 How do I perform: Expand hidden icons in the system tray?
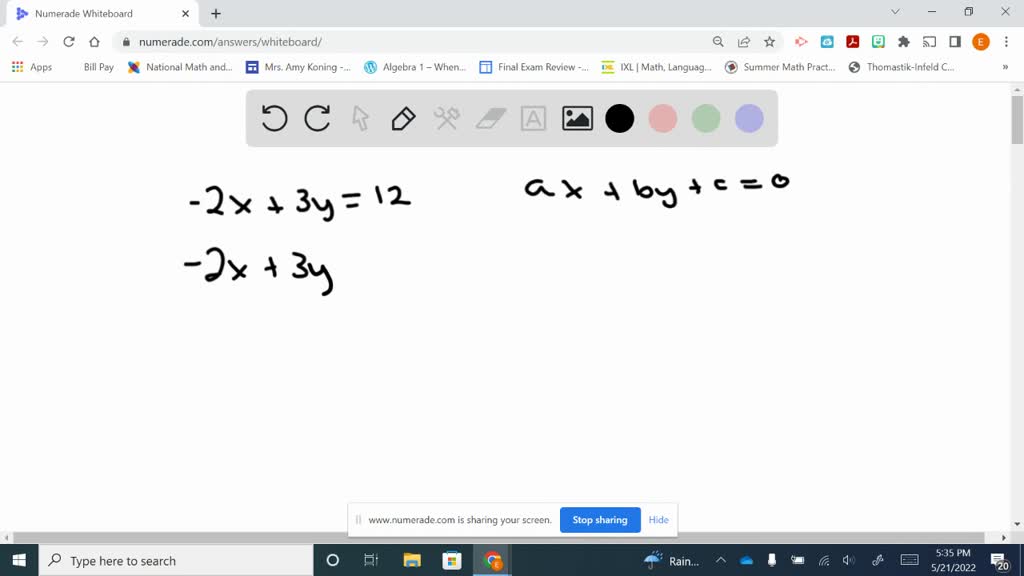[x=720, y=560]
